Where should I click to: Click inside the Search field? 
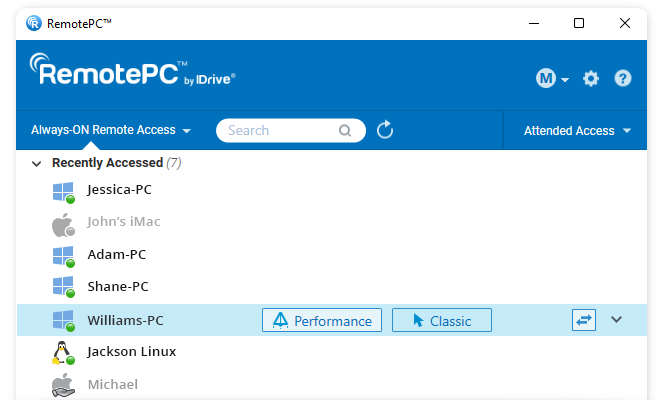pyautogui.click(x=275, y=130)
